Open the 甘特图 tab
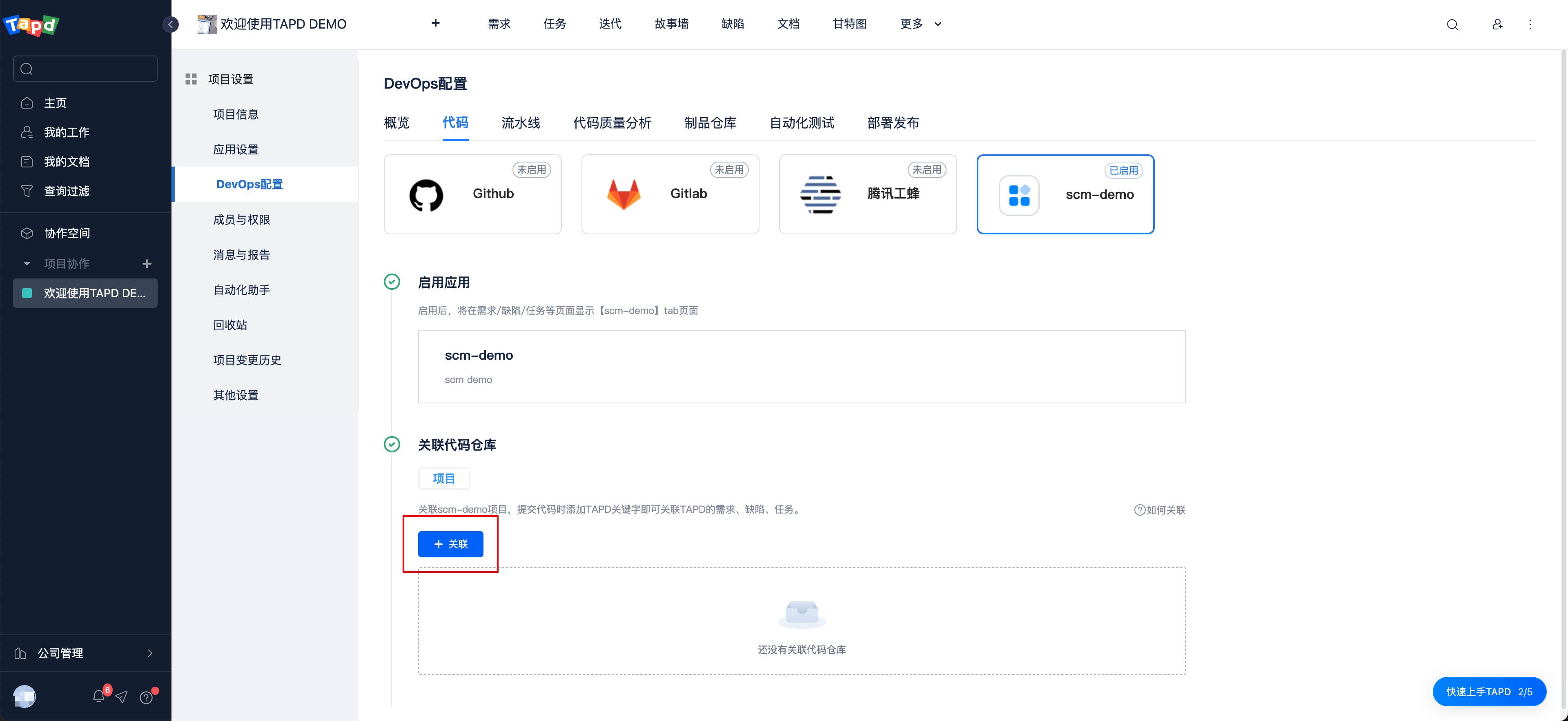 click(x=850, y=24)
